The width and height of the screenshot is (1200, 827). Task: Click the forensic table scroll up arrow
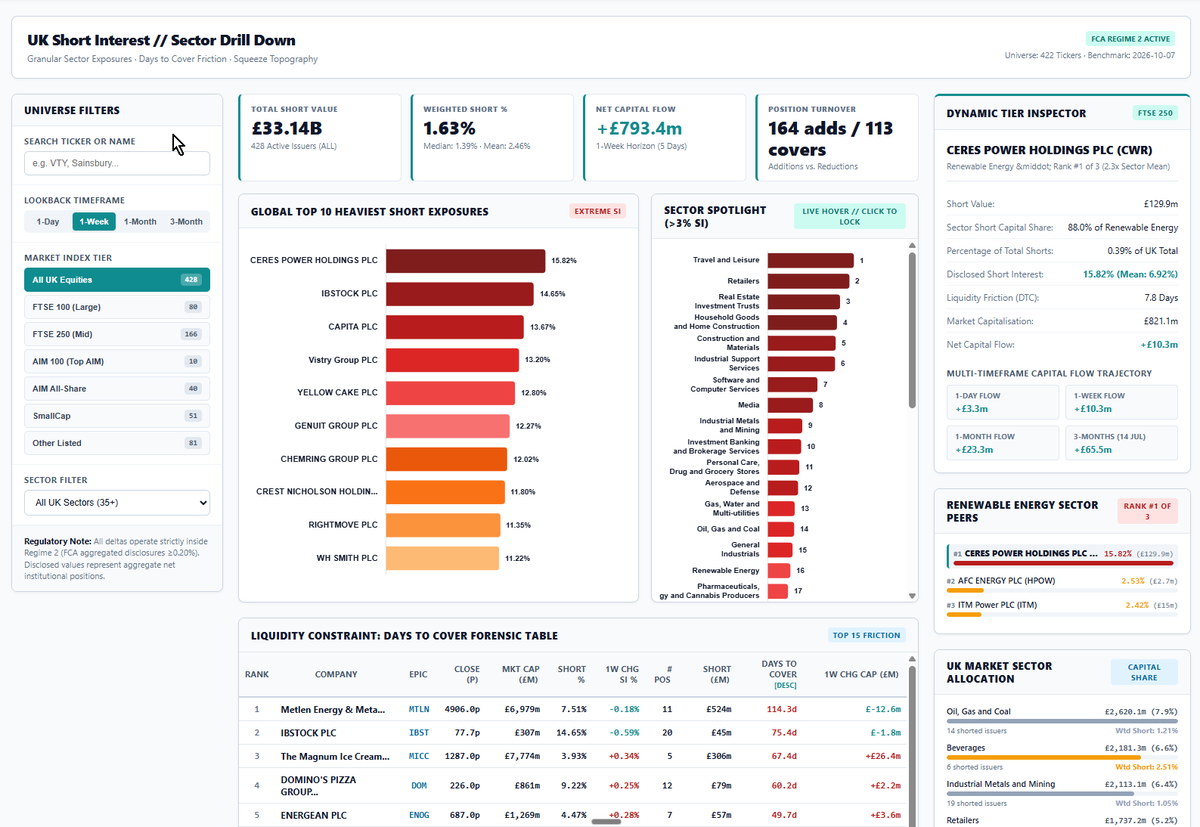[911, 660]
